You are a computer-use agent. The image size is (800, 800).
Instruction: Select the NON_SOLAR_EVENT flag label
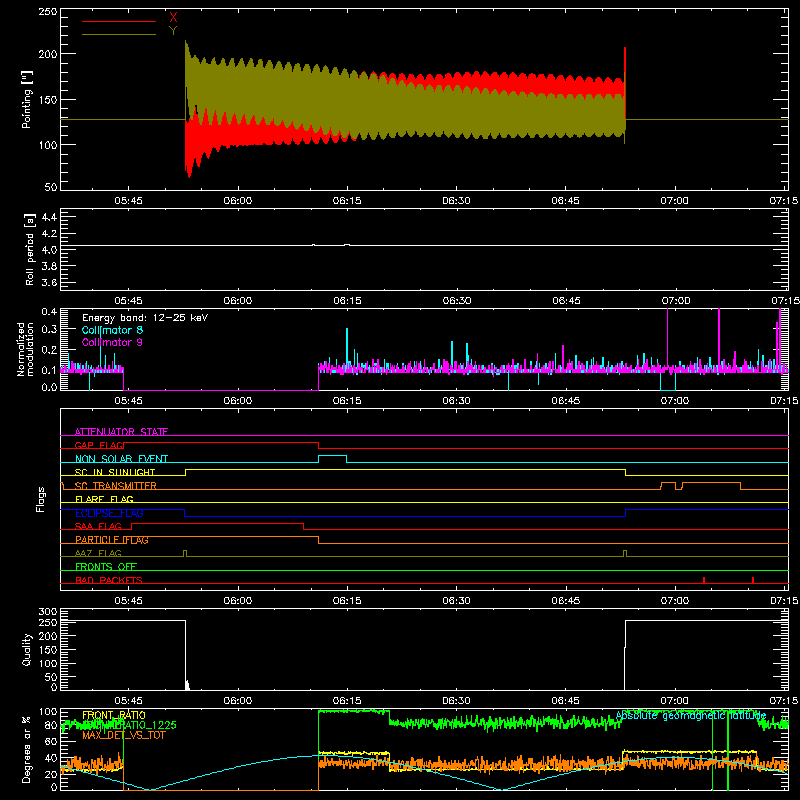(121, 459)
